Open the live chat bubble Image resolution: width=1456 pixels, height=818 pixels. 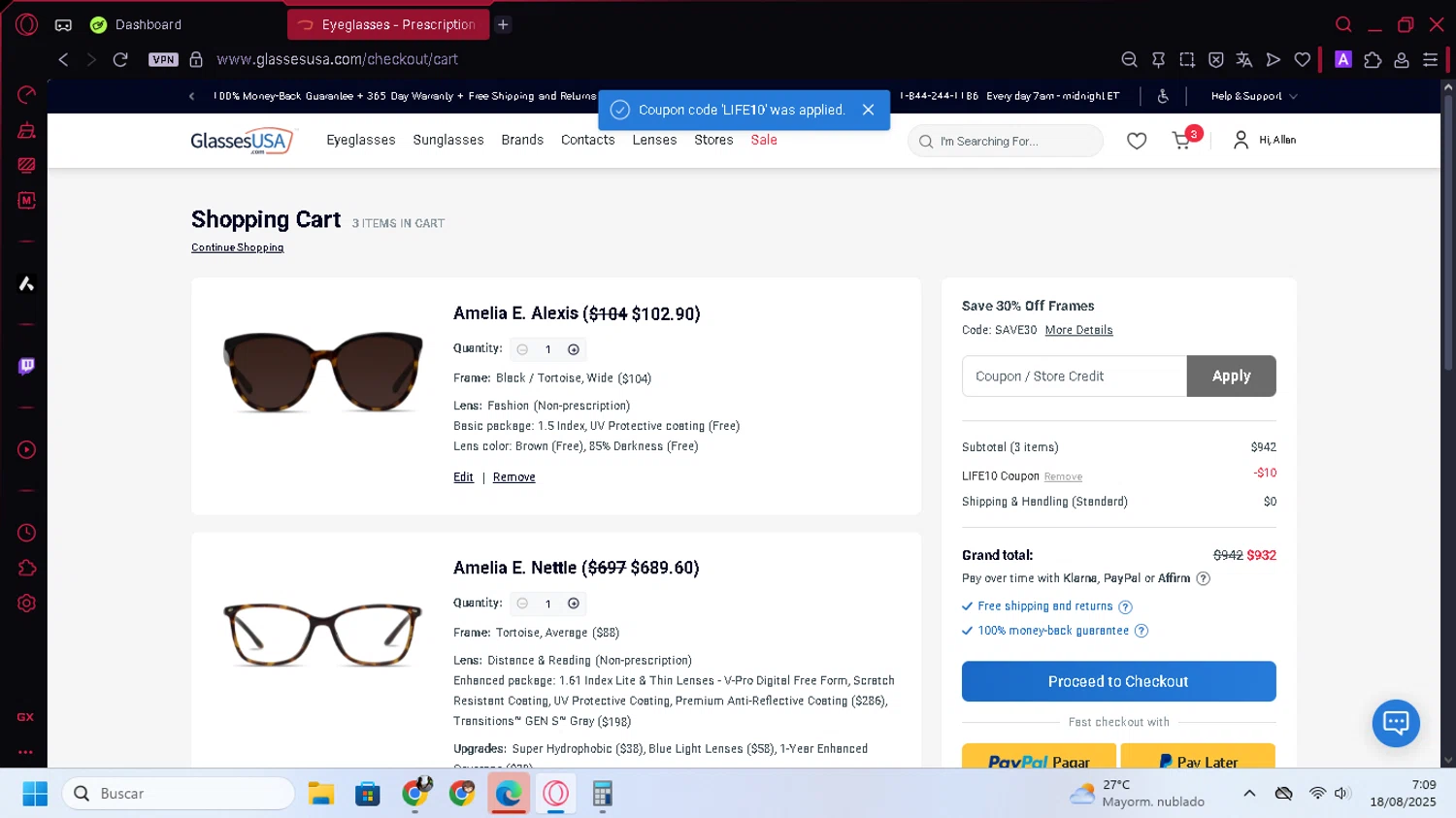pyautogui.click(x=1396, y=723)
